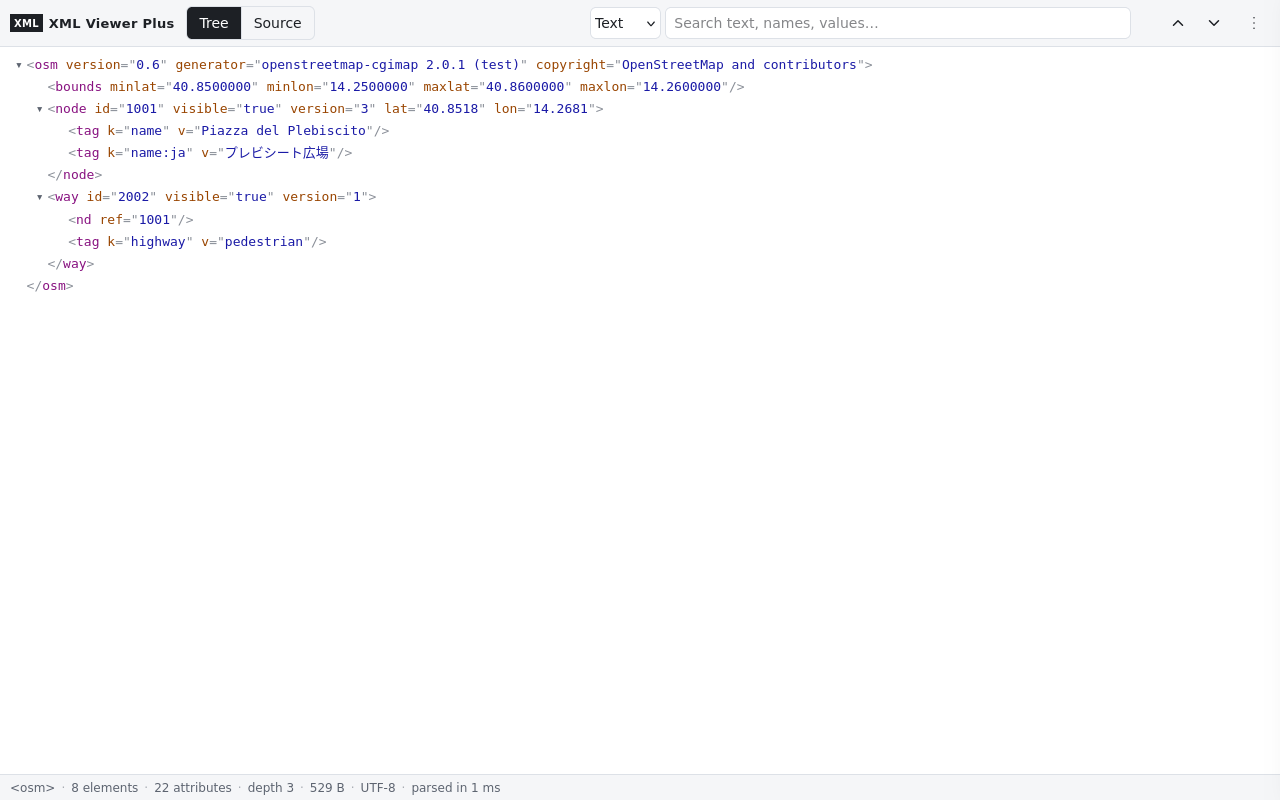Viewport: 1280px width, 800px height.
Task: Click the 529 B file size entry
Action: pos(327,788)
